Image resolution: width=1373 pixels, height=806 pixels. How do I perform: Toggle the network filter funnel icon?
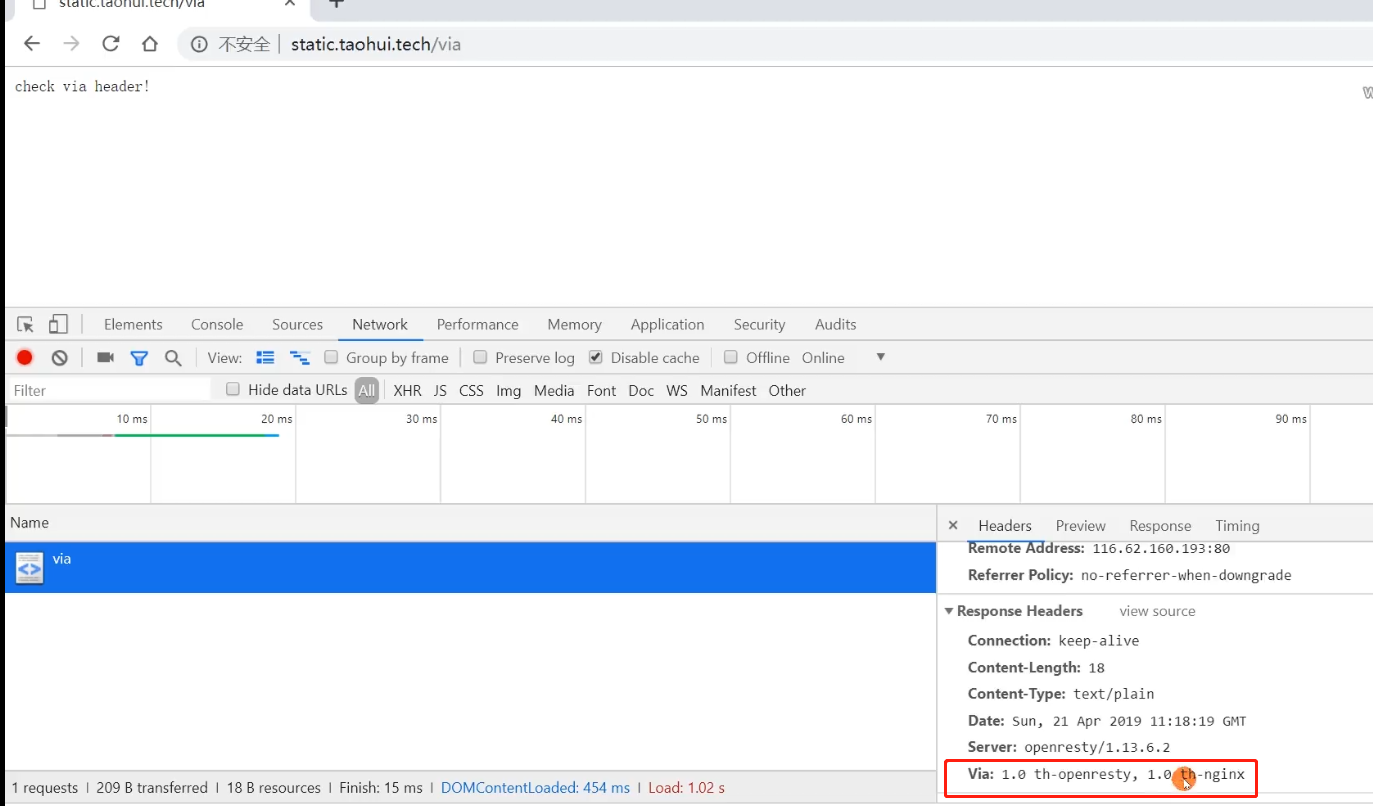tap(139, 357)
